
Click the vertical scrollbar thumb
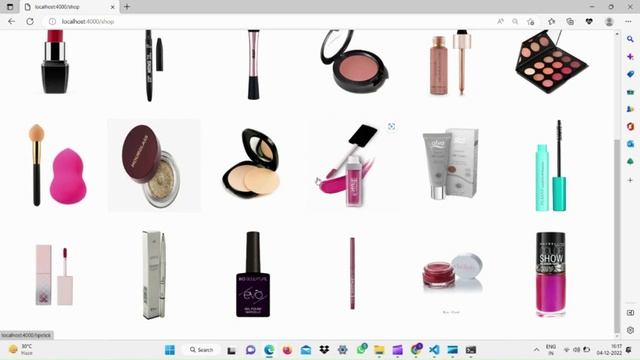click(x=617, y=237)
